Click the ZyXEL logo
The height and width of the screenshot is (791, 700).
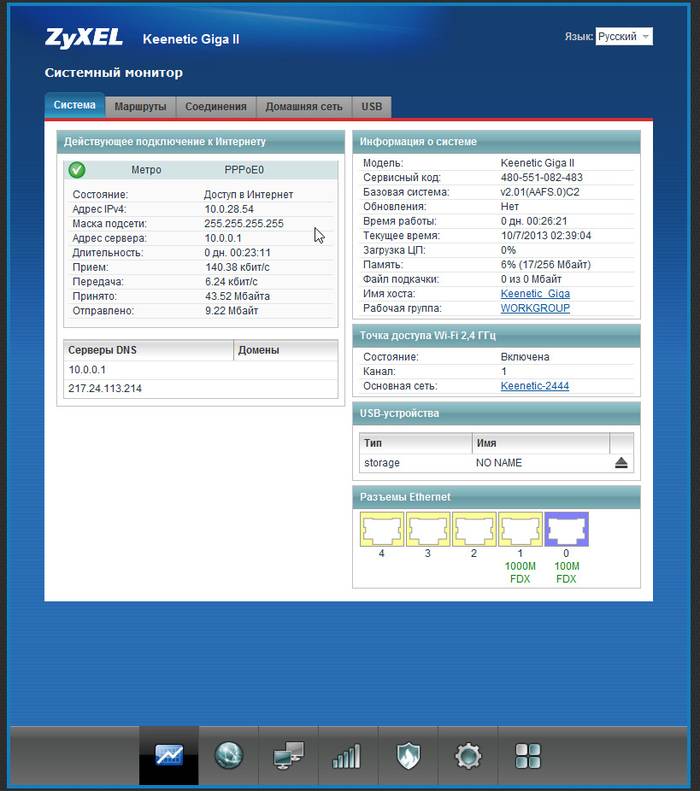[84, 38]
